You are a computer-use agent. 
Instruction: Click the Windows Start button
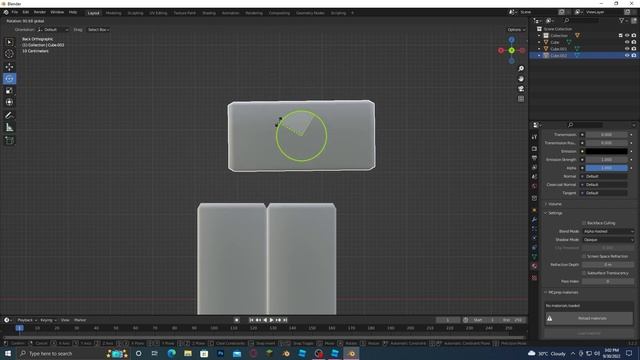(x=8, y=353)
